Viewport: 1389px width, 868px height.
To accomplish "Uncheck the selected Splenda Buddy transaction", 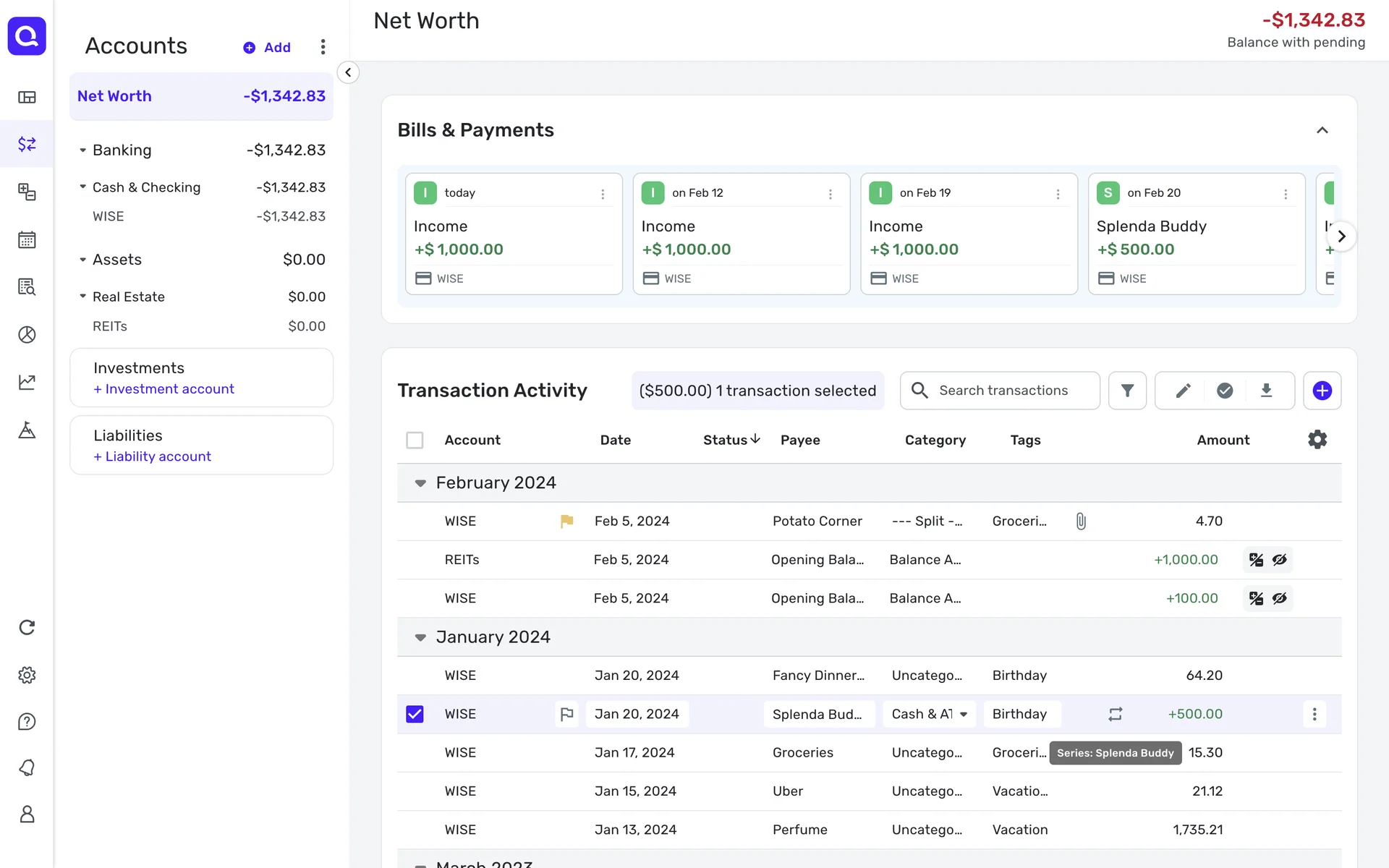I will [x=415, y=714].
